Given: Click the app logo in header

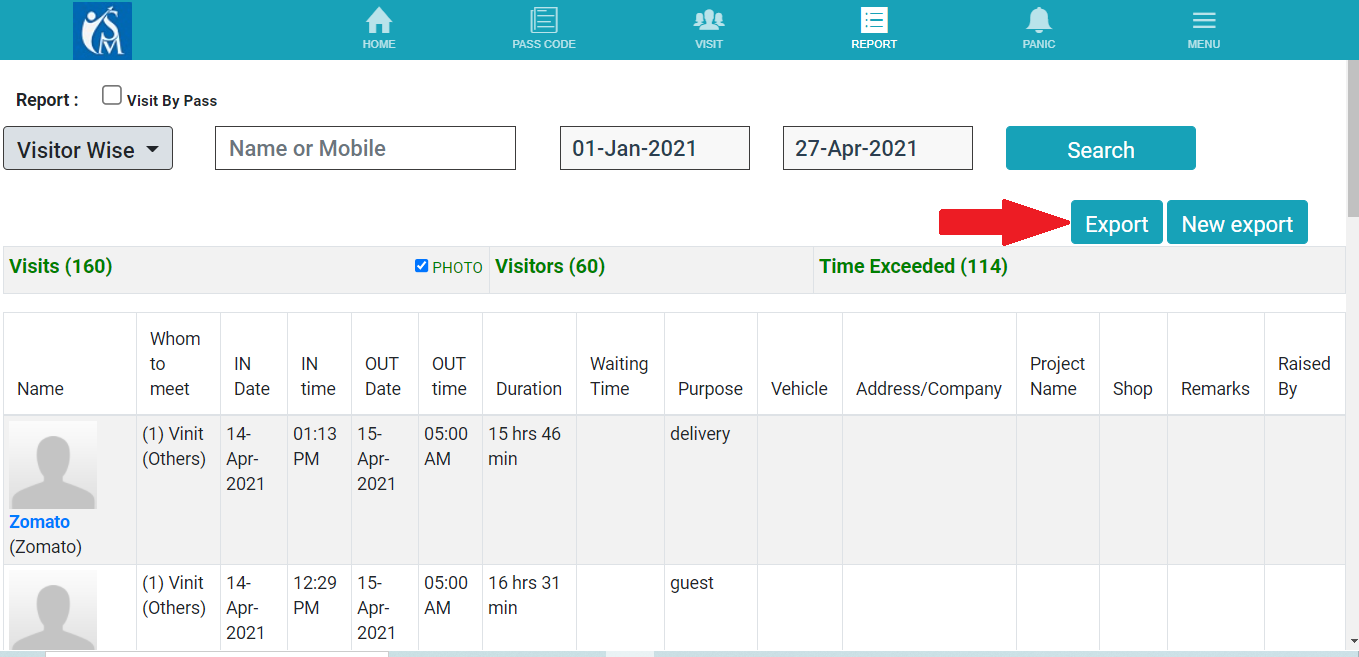Looking at the screenshot, I should pyautogui.click(x=102, y=30).
